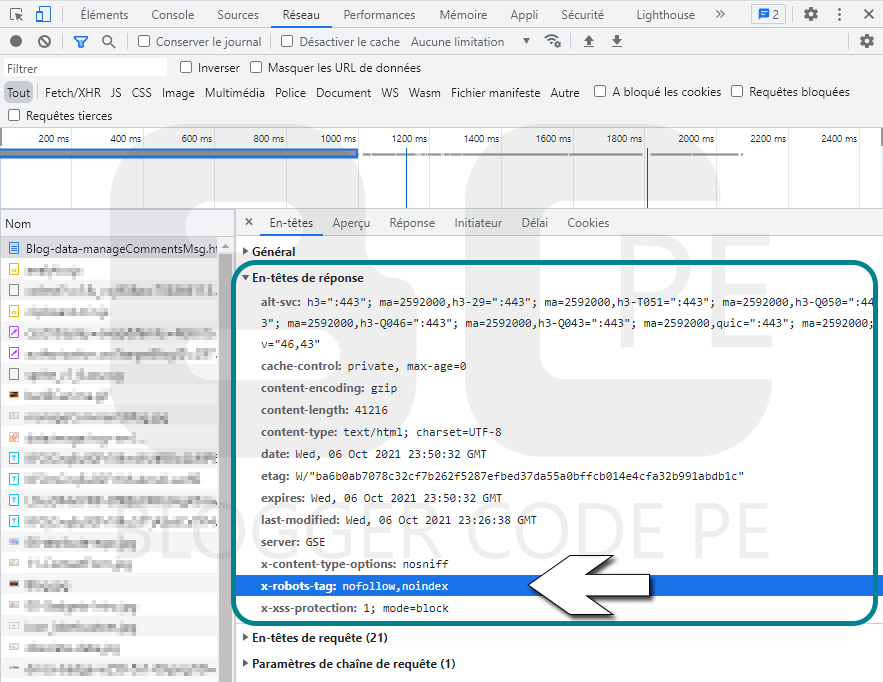The width and height of the screenshot is (883, 682).
Task: Switch to Réponse detail tab
Action: click(x=412, y=222)
